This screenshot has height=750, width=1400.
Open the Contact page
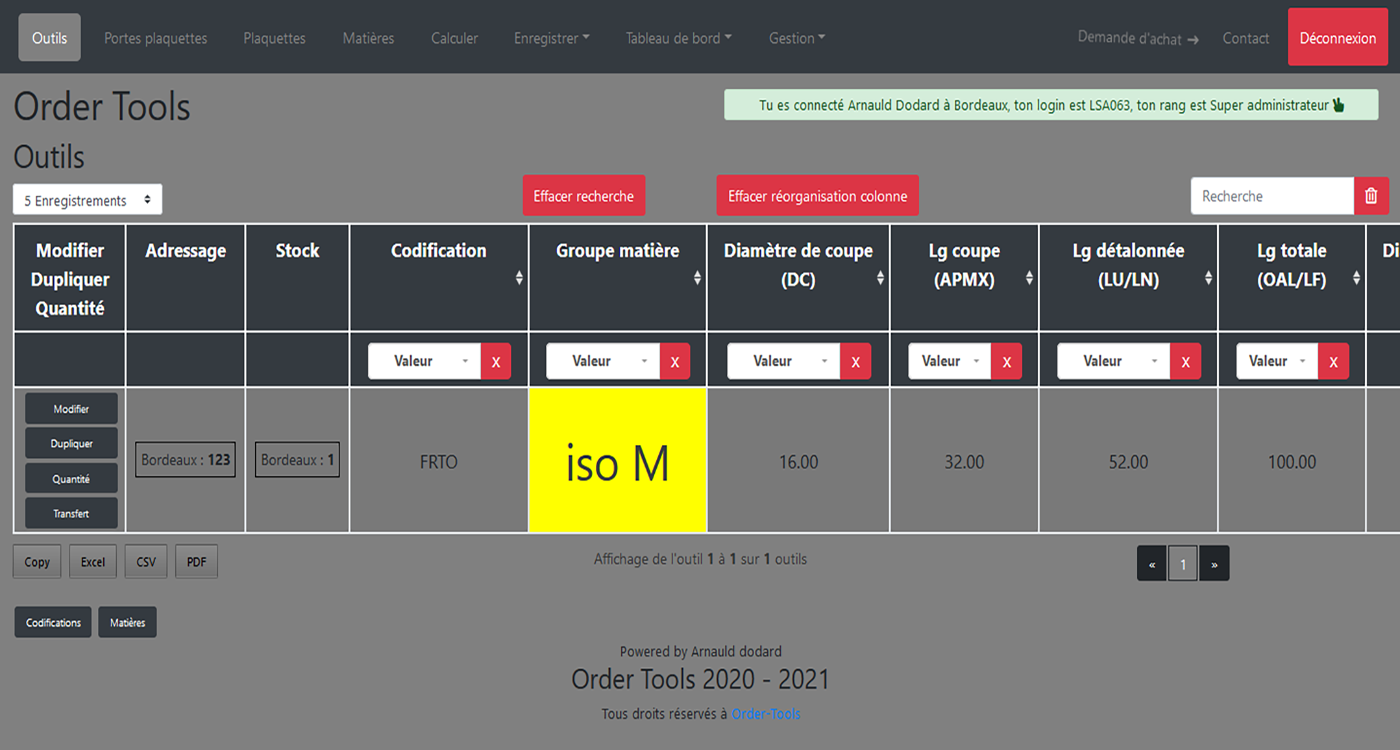1246,38
